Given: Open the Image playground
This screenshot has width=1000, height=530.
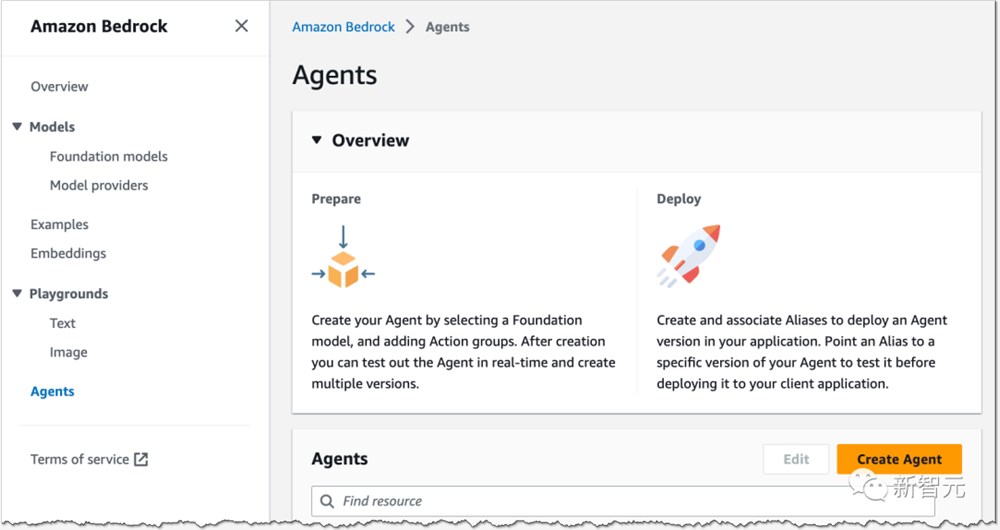Looking at the screenshot, I should (68, 353).
